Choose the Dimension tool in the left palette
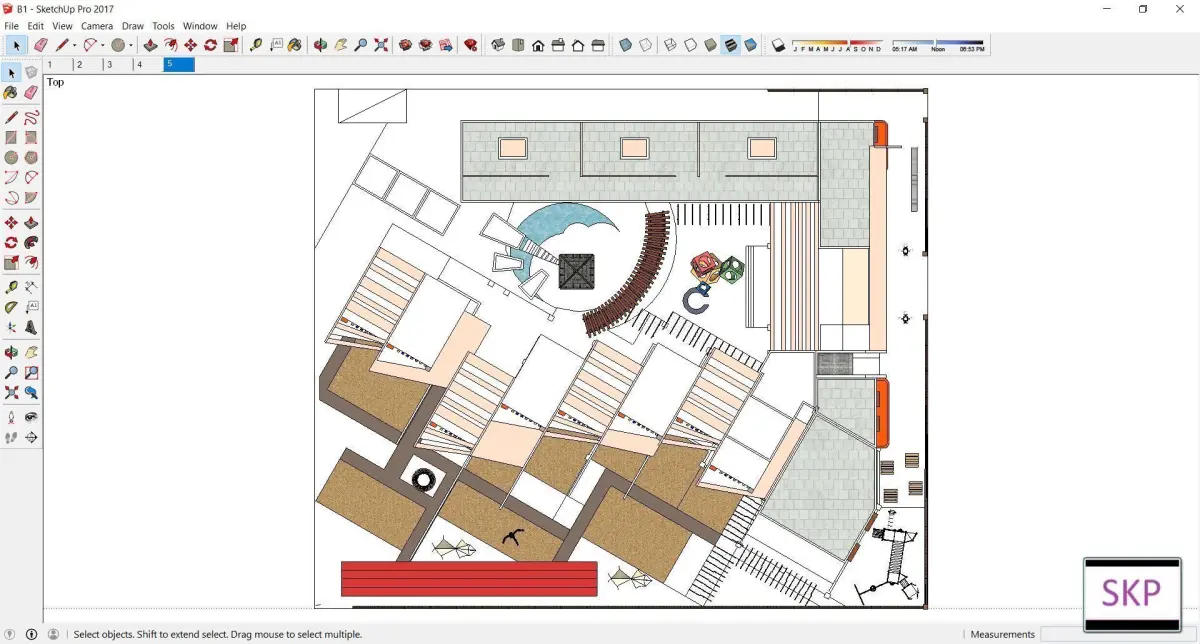 pos(31,287)
